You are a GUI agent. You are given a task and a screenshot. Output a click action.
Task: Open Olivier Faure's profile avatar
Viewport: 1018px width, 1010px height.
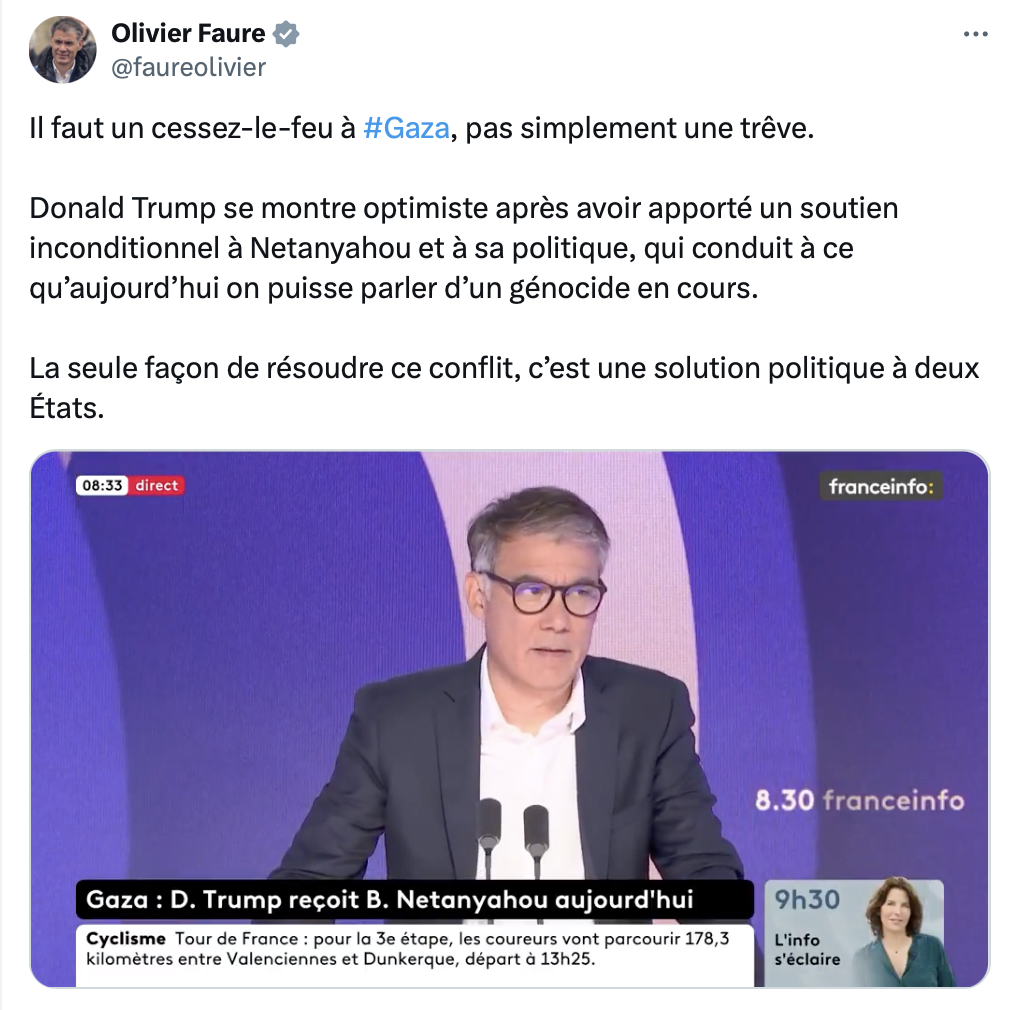(x=62, y=50)
